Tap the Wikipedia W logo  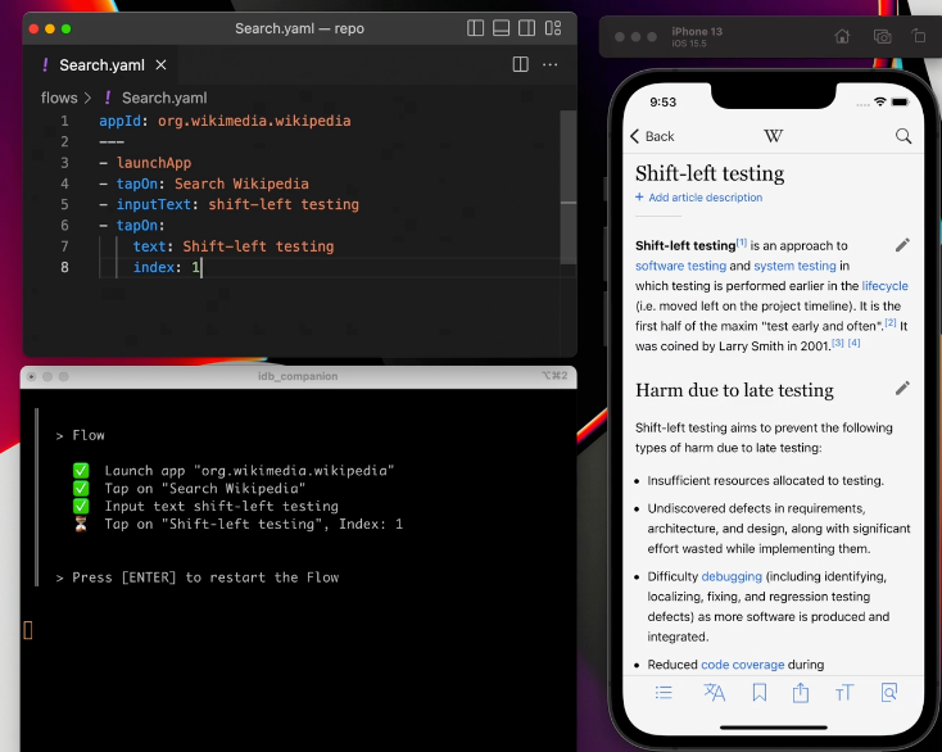click(x=773, y=136)
